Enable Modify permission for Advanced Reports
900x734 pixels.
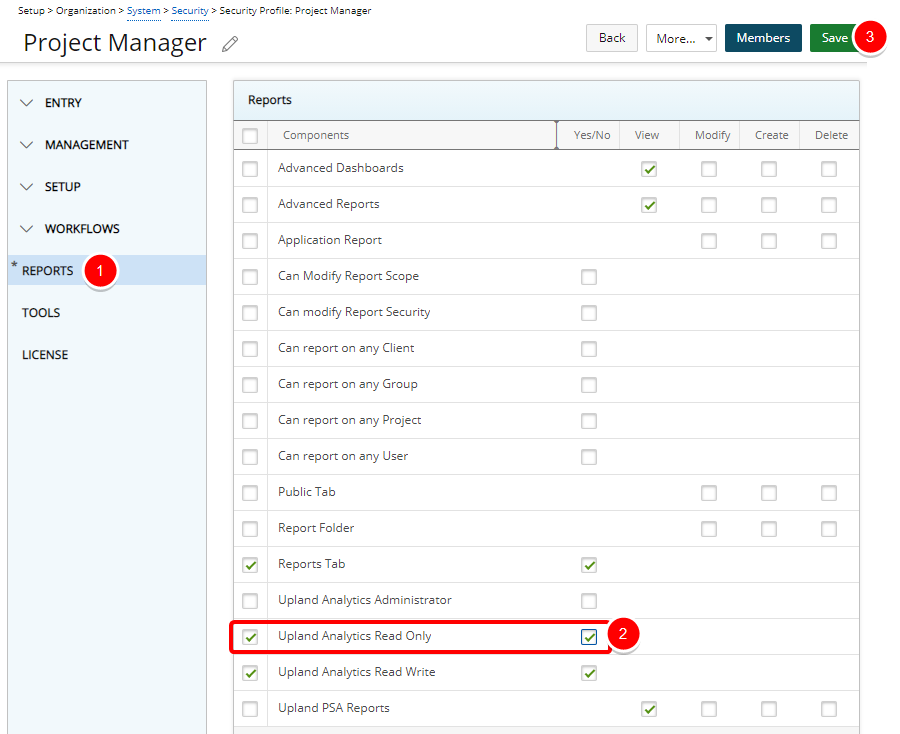coord(709,205)
